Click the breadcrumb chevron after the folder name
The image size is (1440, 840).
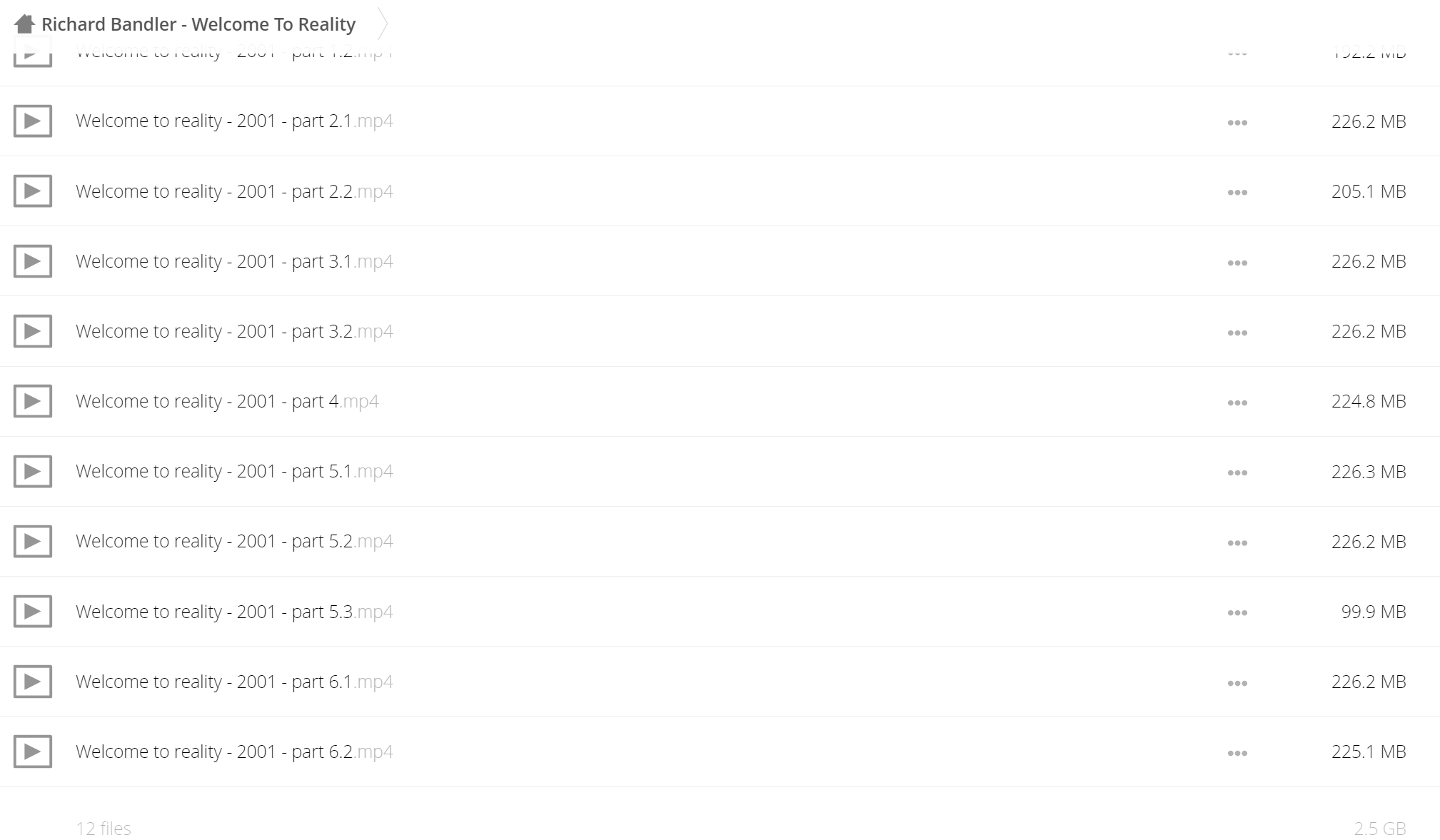coord(383,24)
